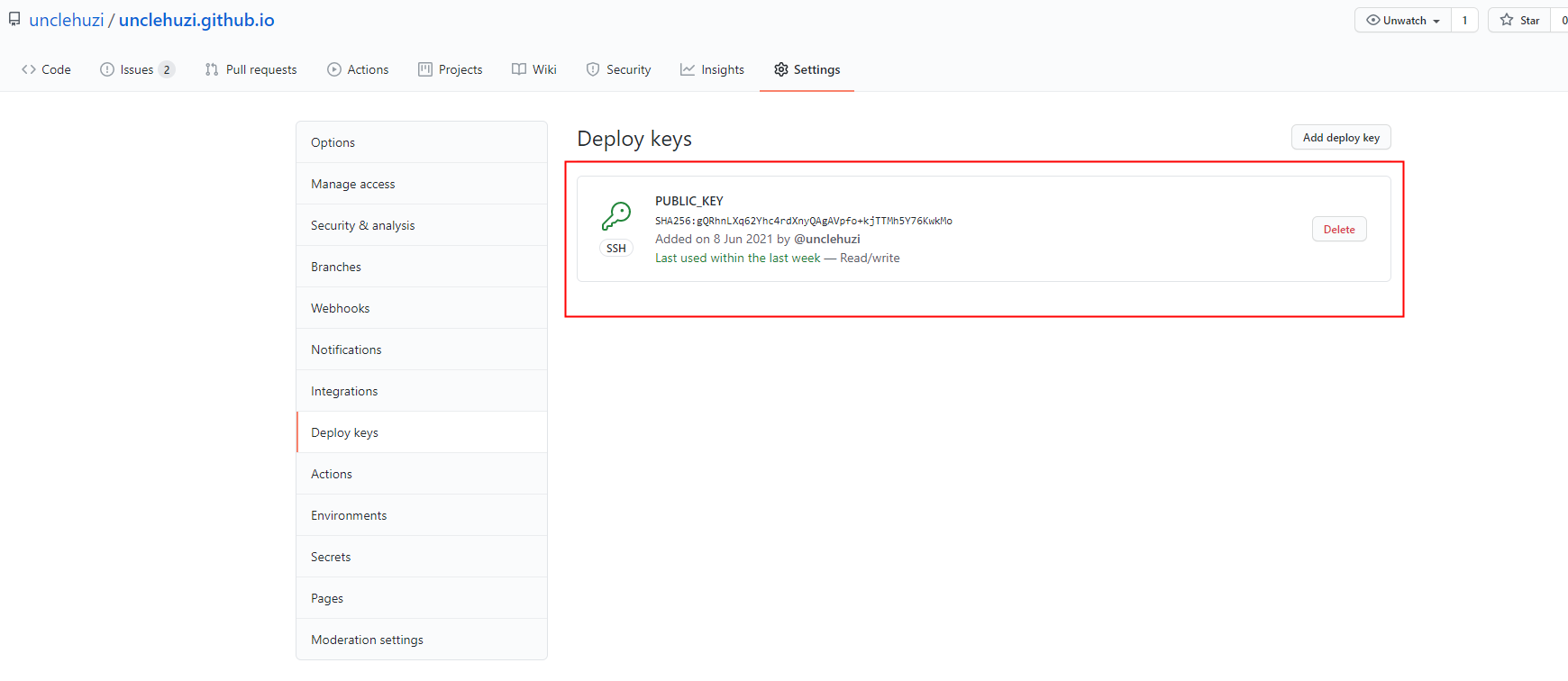Image resolution: width=1568 pixels, height=681 pixels.
Task: Open the Projects tab
Action: click(451, 69)
